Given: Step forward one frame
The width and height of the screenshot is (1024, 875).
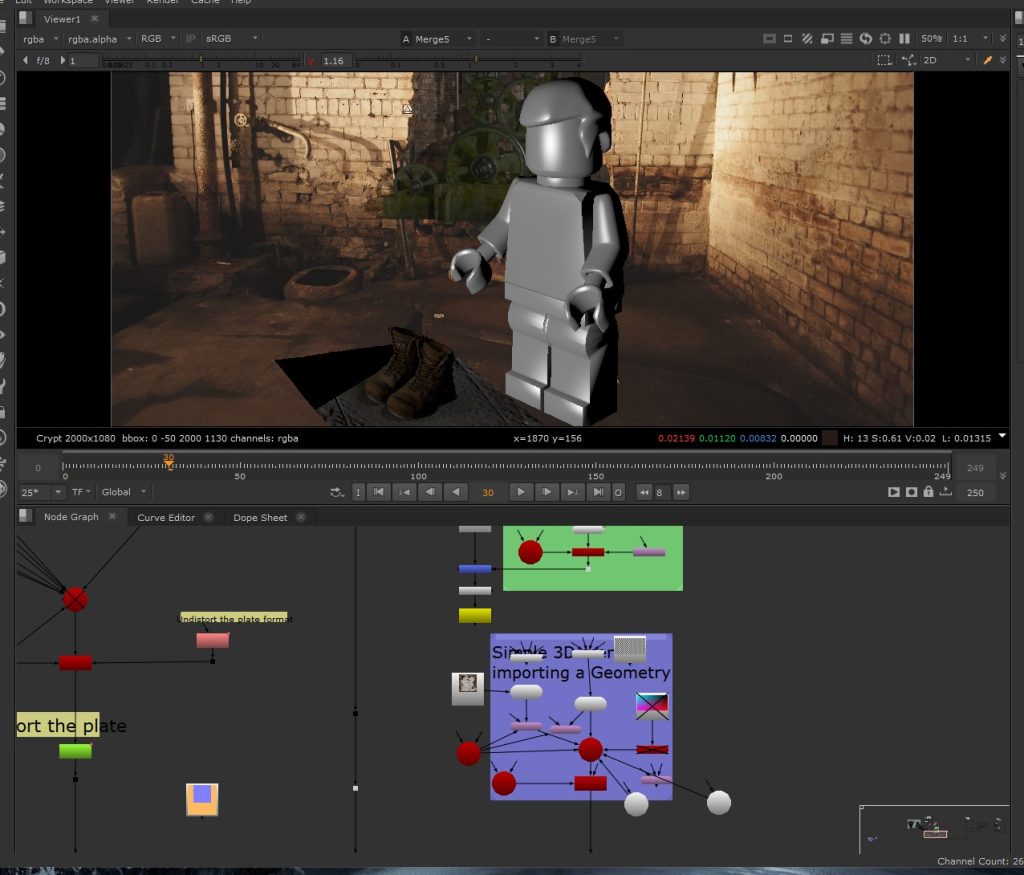Looking at the screenshot, I should coord(547,492).
